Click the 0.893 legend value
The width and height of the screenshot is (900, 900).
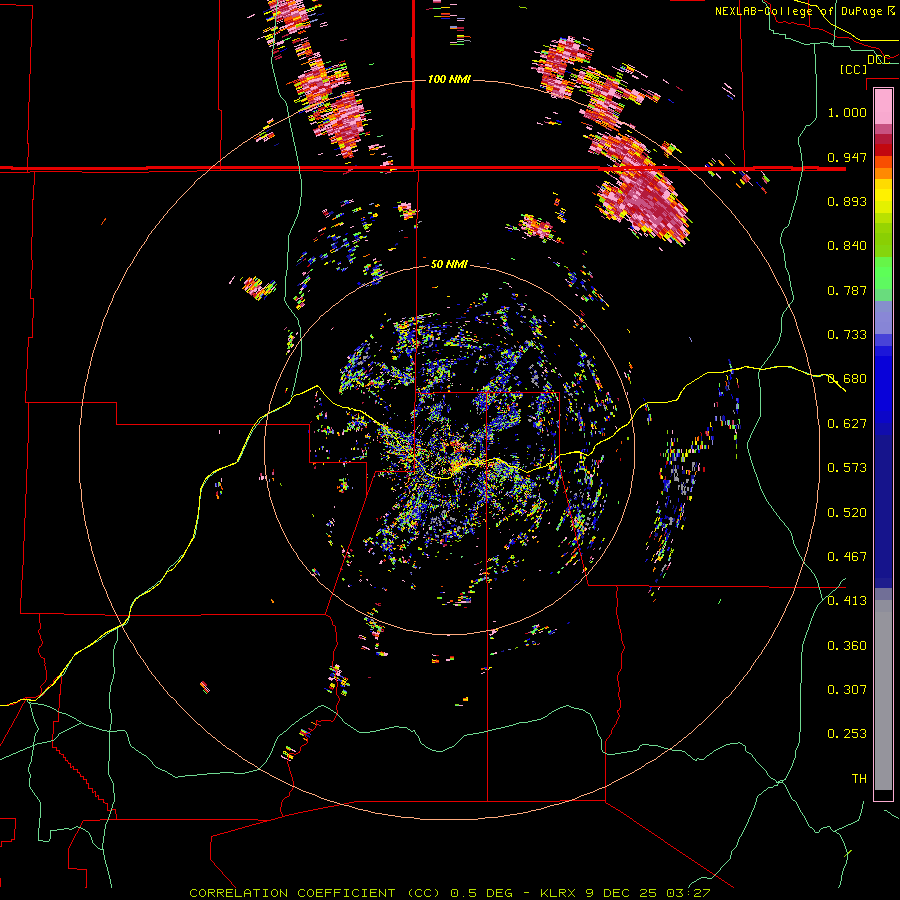(x=847, y=201)
